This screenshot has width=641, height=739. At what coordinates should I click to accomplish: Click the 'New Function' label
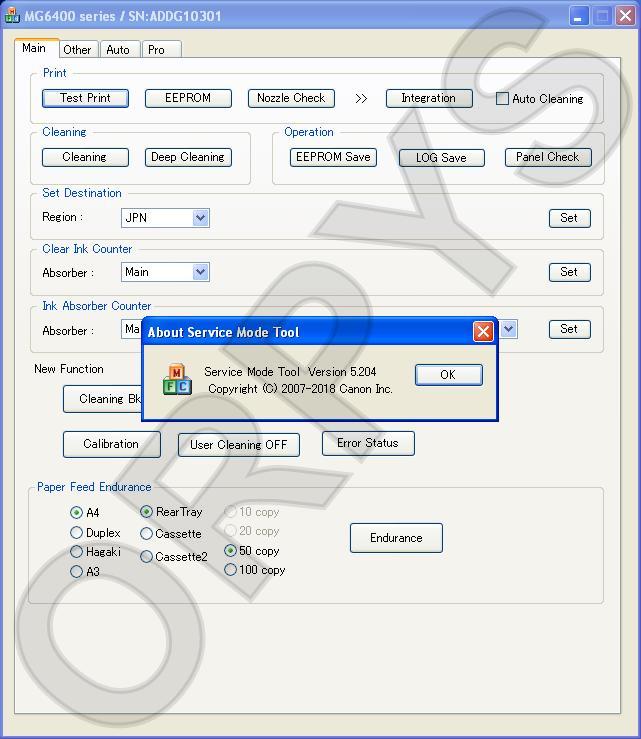69,369
